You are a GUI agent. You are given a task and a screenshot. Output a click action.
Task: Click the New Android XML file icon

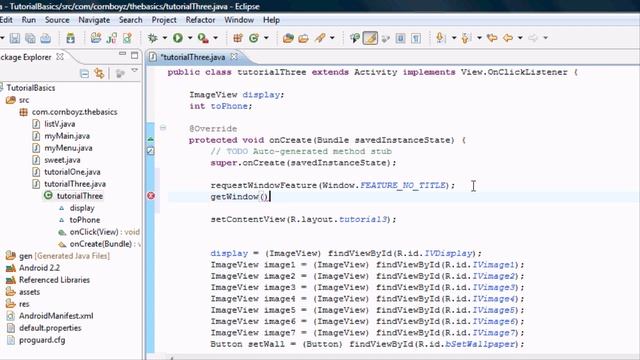pos(127,38)
